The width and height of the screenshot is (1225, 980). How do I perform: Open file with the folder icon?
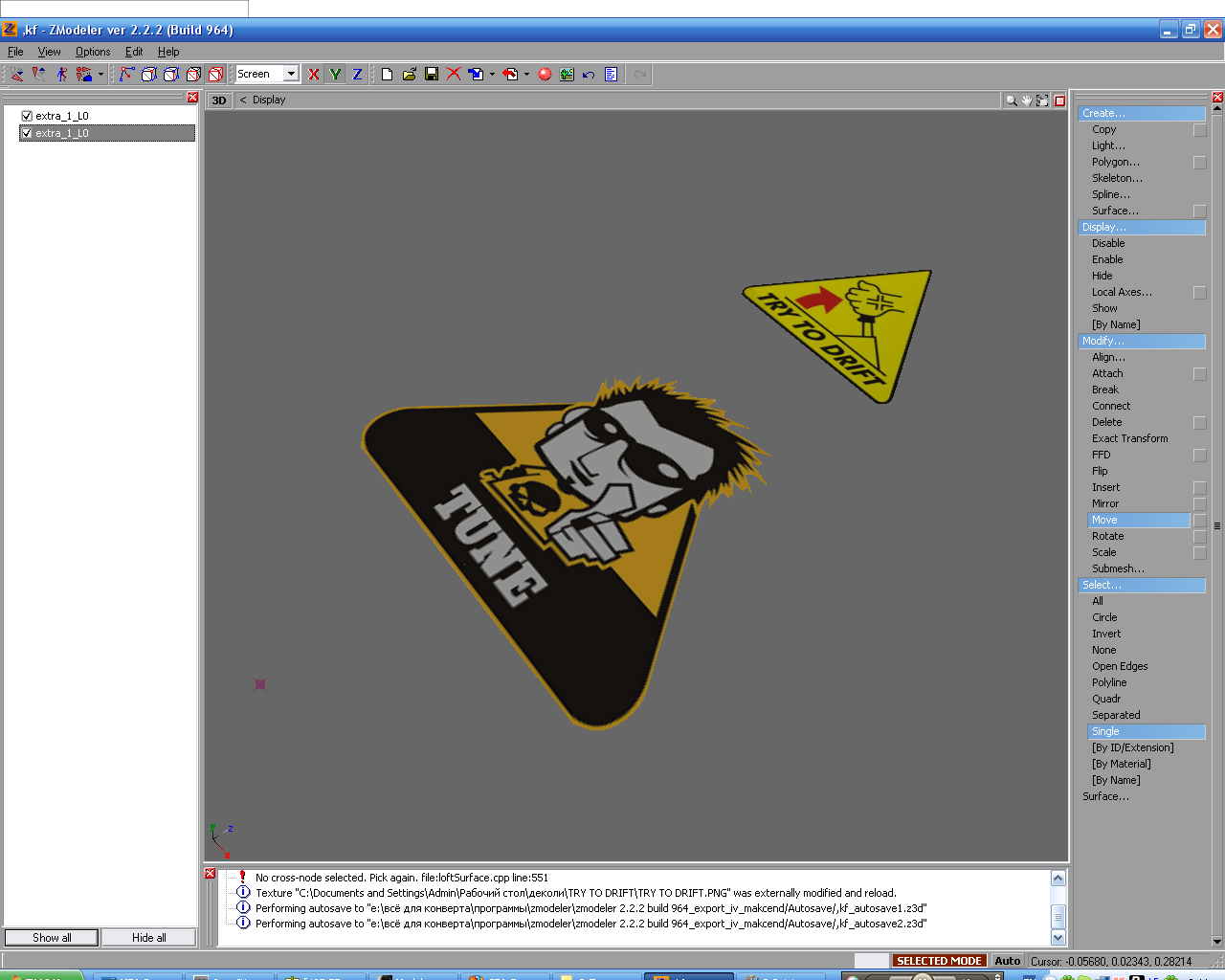pyautogui.click(x=410, y=75)
